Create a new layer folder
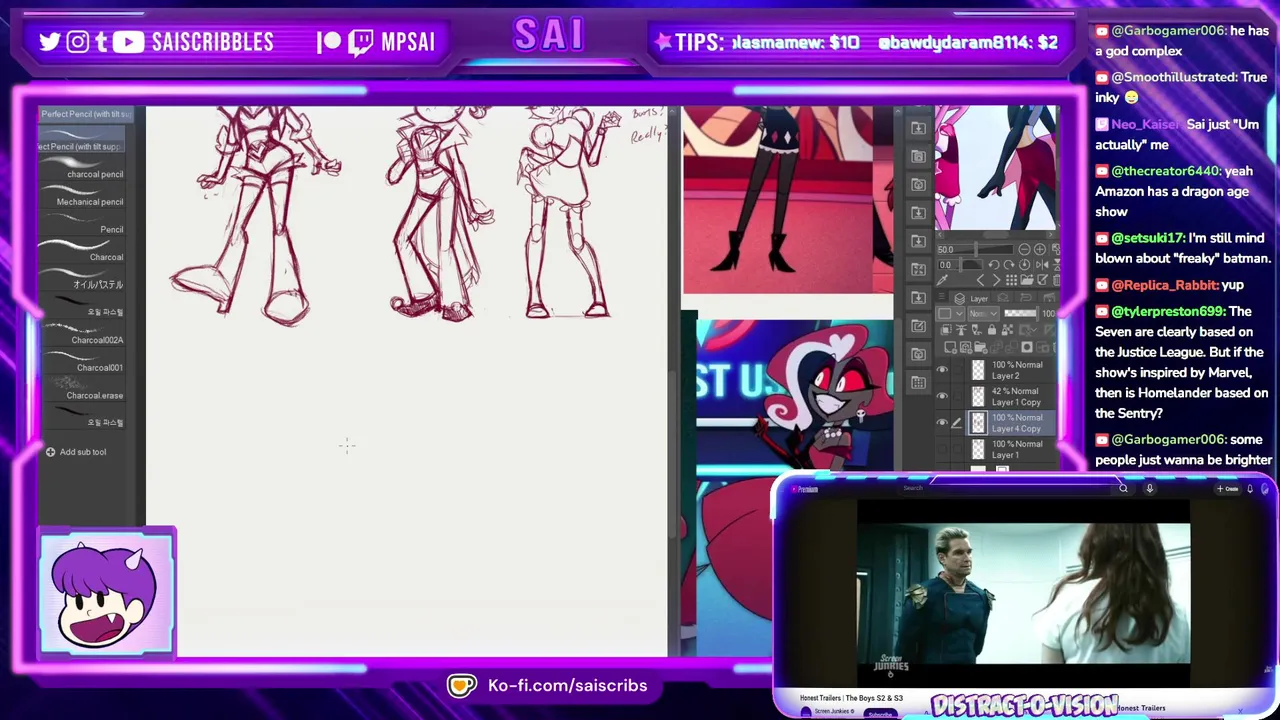This screenshot has height=720, width=1280. 980,347
